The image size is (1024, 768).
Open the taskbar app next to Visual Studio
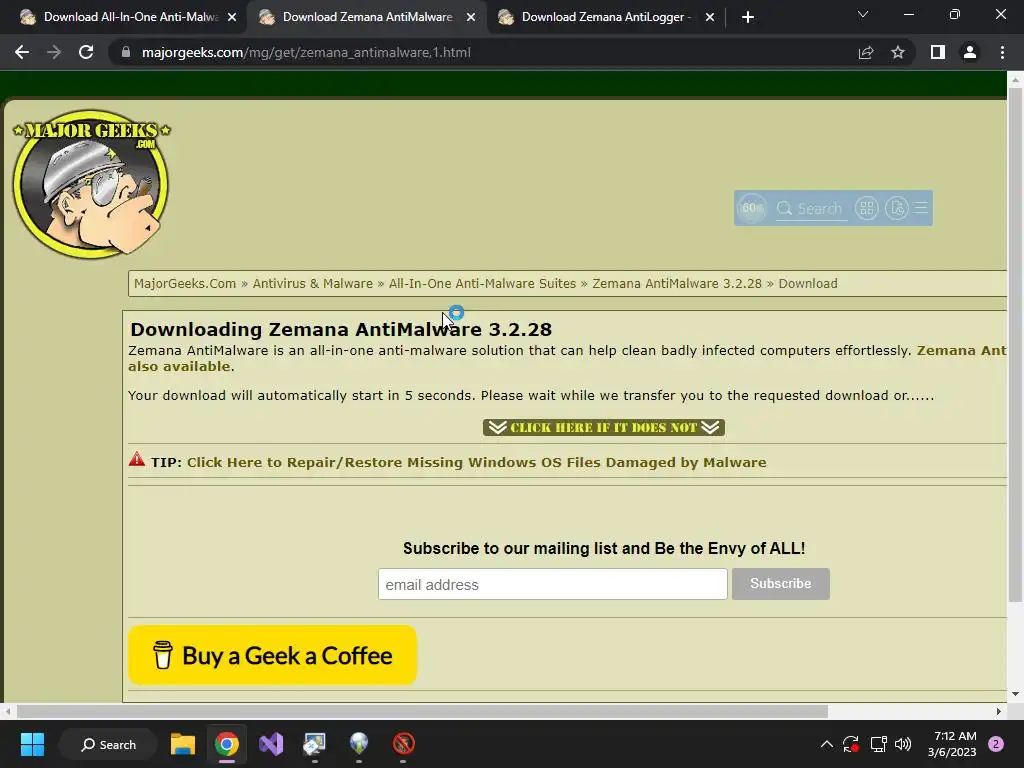315,744
